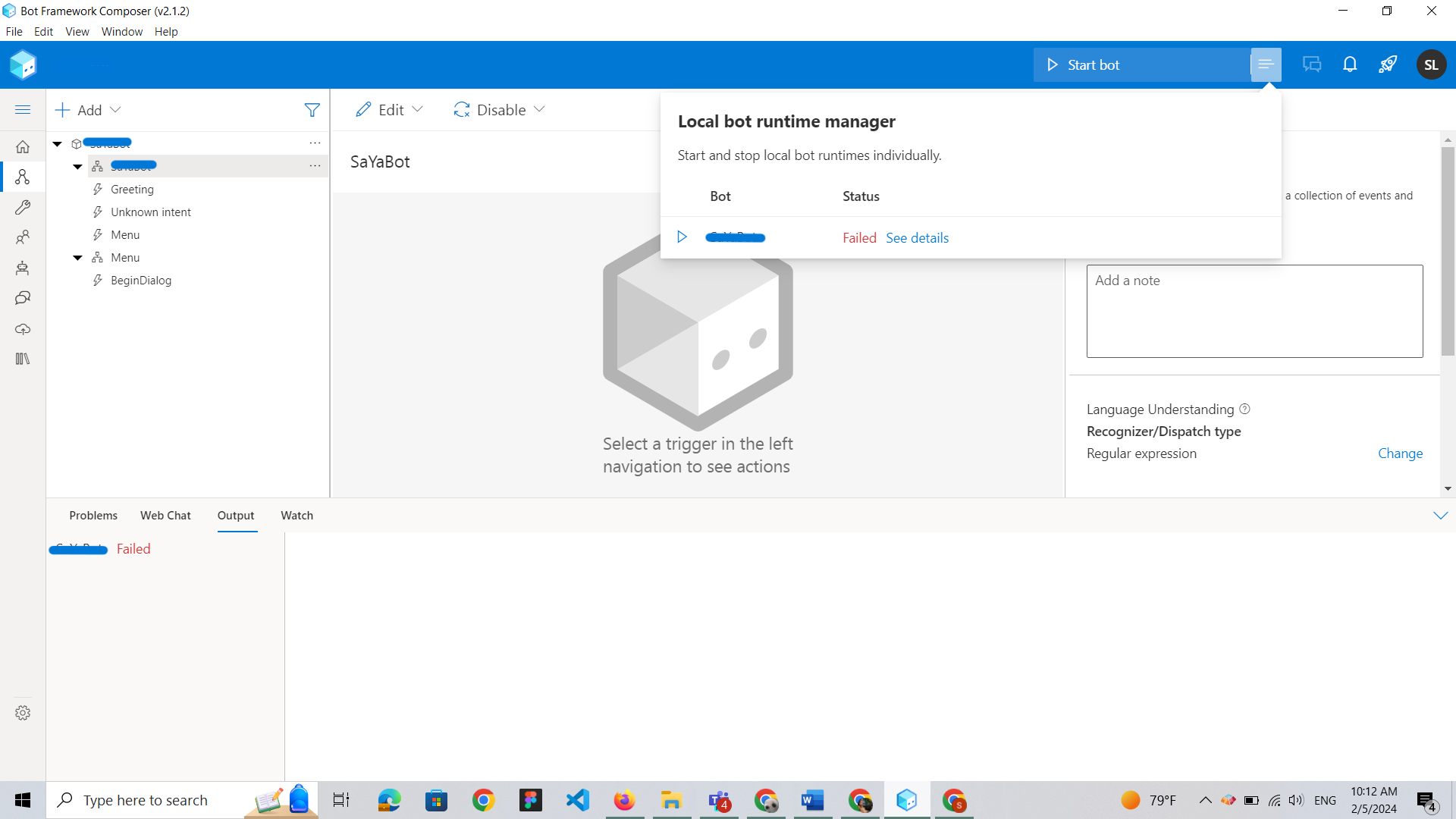Open the Edit menu in menu bar
The image size is (1456, 819).
(43, 31)
